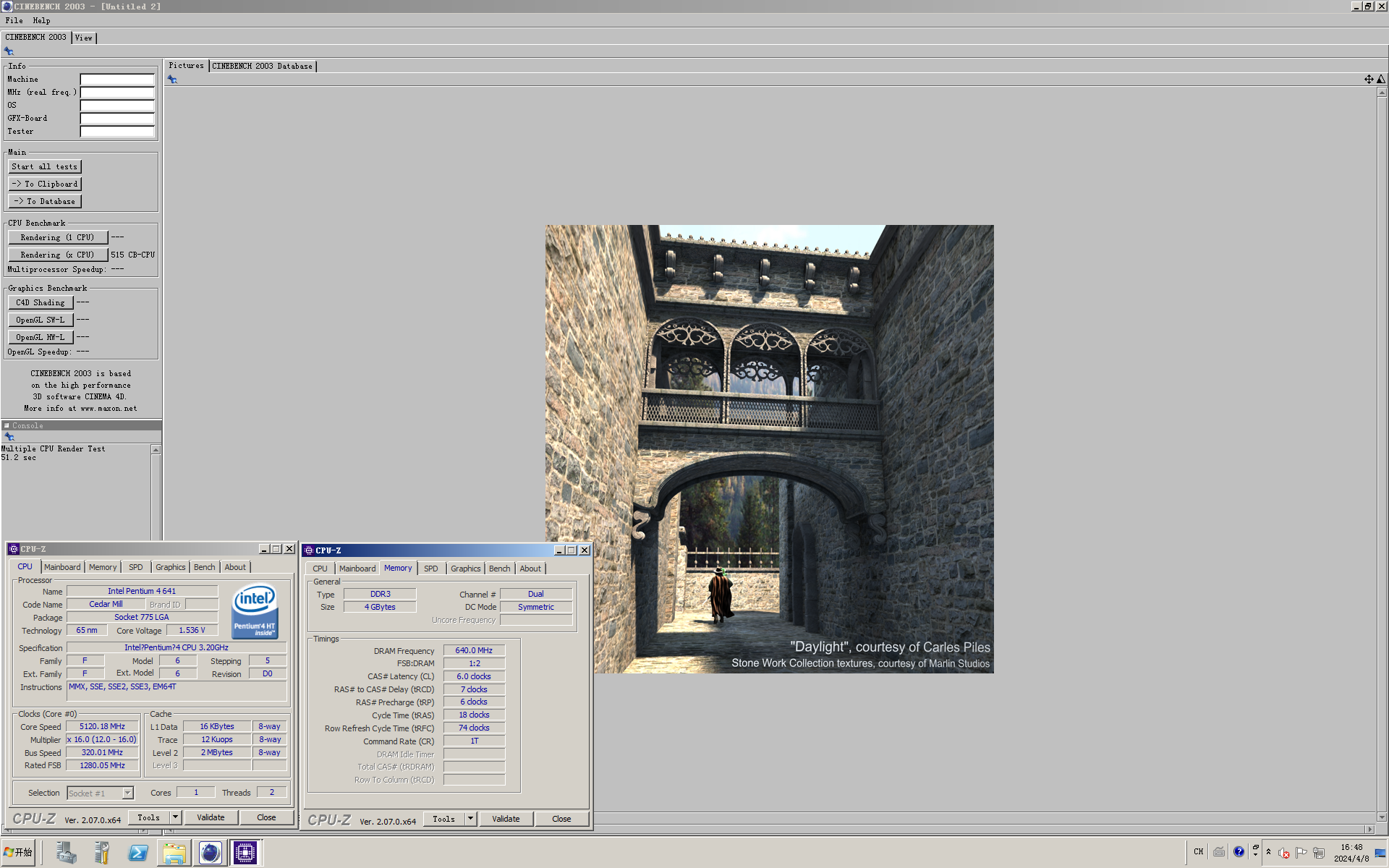Click the left CPU-Z window title icon
The width and height of the screenshot is (1389, 868).
pos(14,549)
